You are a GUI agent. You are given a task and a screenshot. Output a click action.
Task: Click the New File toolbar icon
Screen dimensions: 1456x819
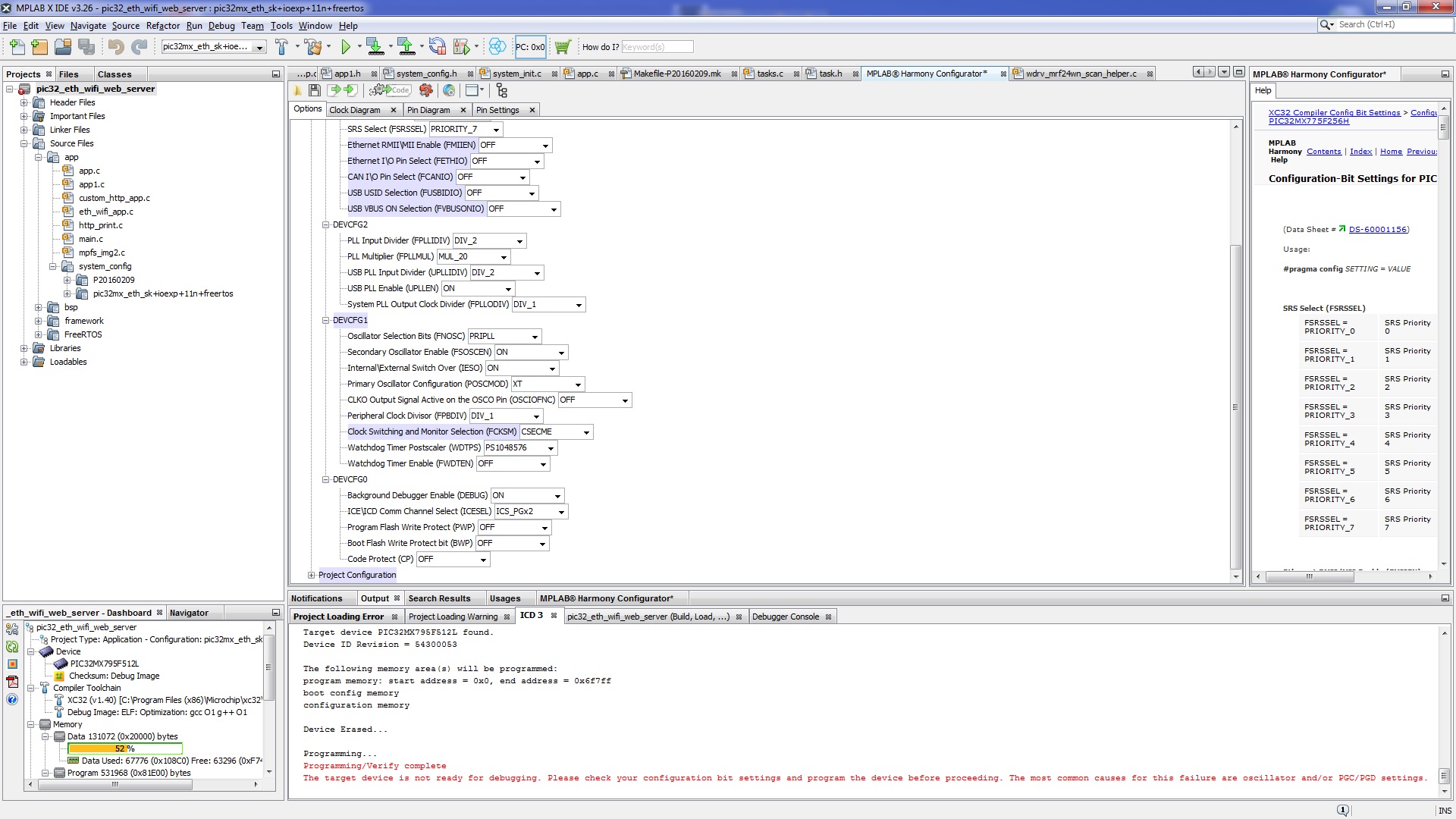[x=17, y=47]
